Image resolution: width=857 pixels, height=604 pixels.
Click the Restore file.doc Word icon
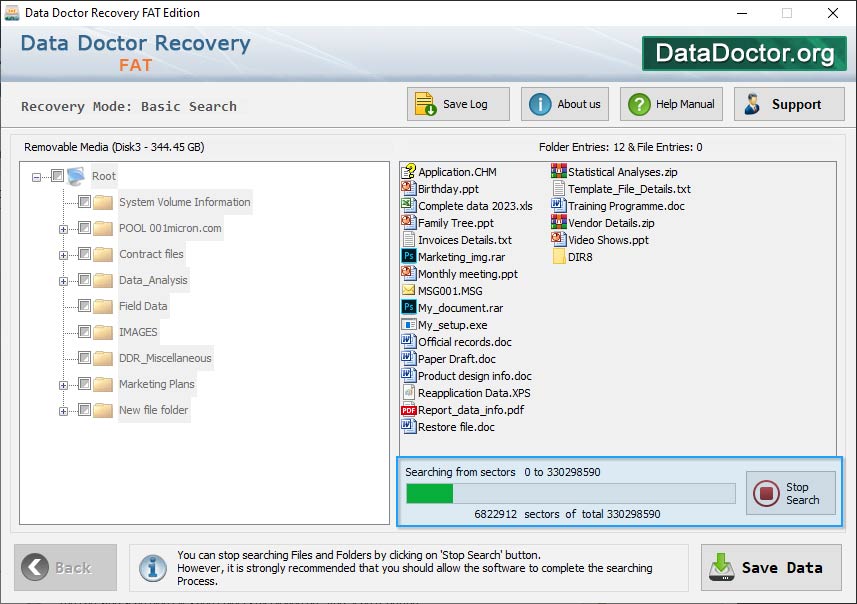(x=408, y=426)
